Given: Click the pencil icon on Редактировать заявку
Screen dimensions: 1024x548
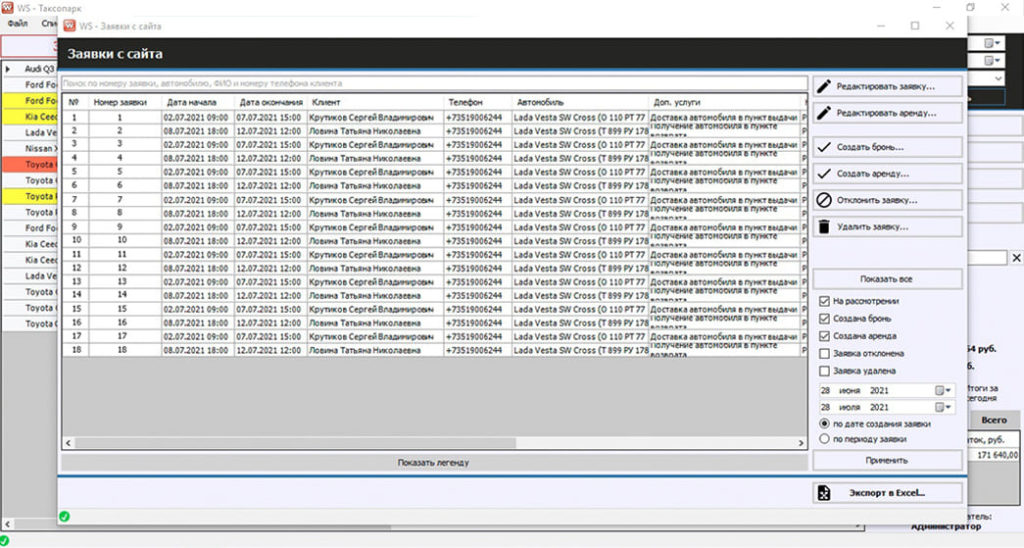Looking at the screenshot, I should tap(824, 86).
